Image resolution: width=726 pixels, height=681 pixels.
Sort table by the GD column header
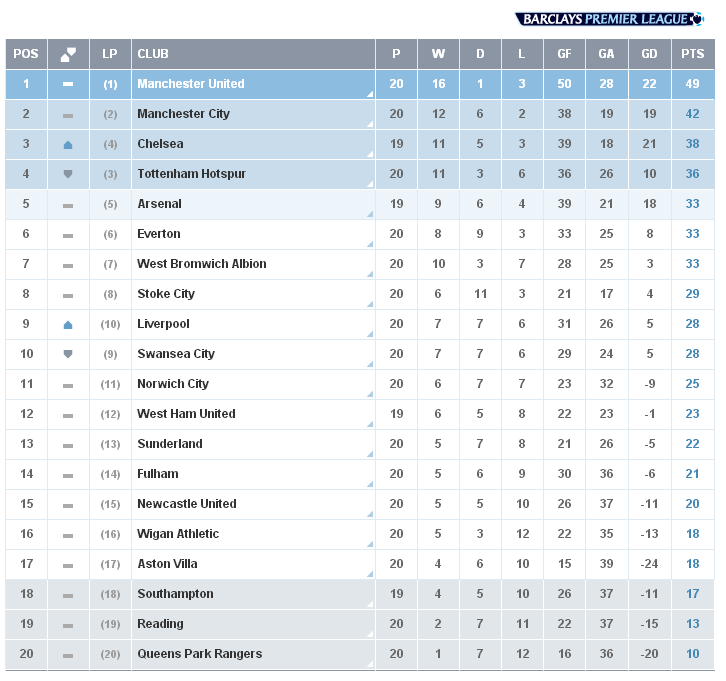(x=649, y=54)
